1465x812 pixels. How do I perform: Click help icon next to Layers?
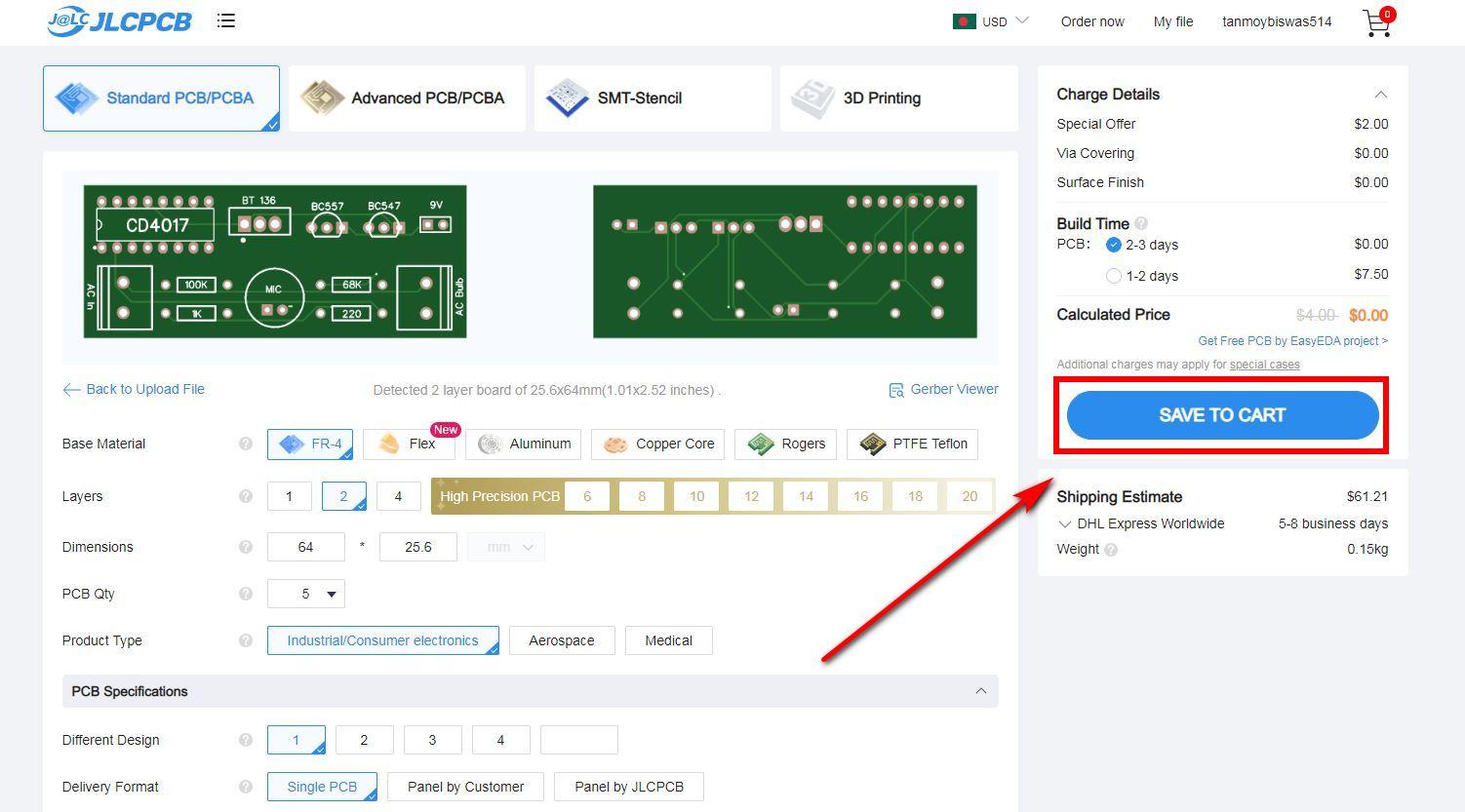pyautogui.click(x=246, y=496)
